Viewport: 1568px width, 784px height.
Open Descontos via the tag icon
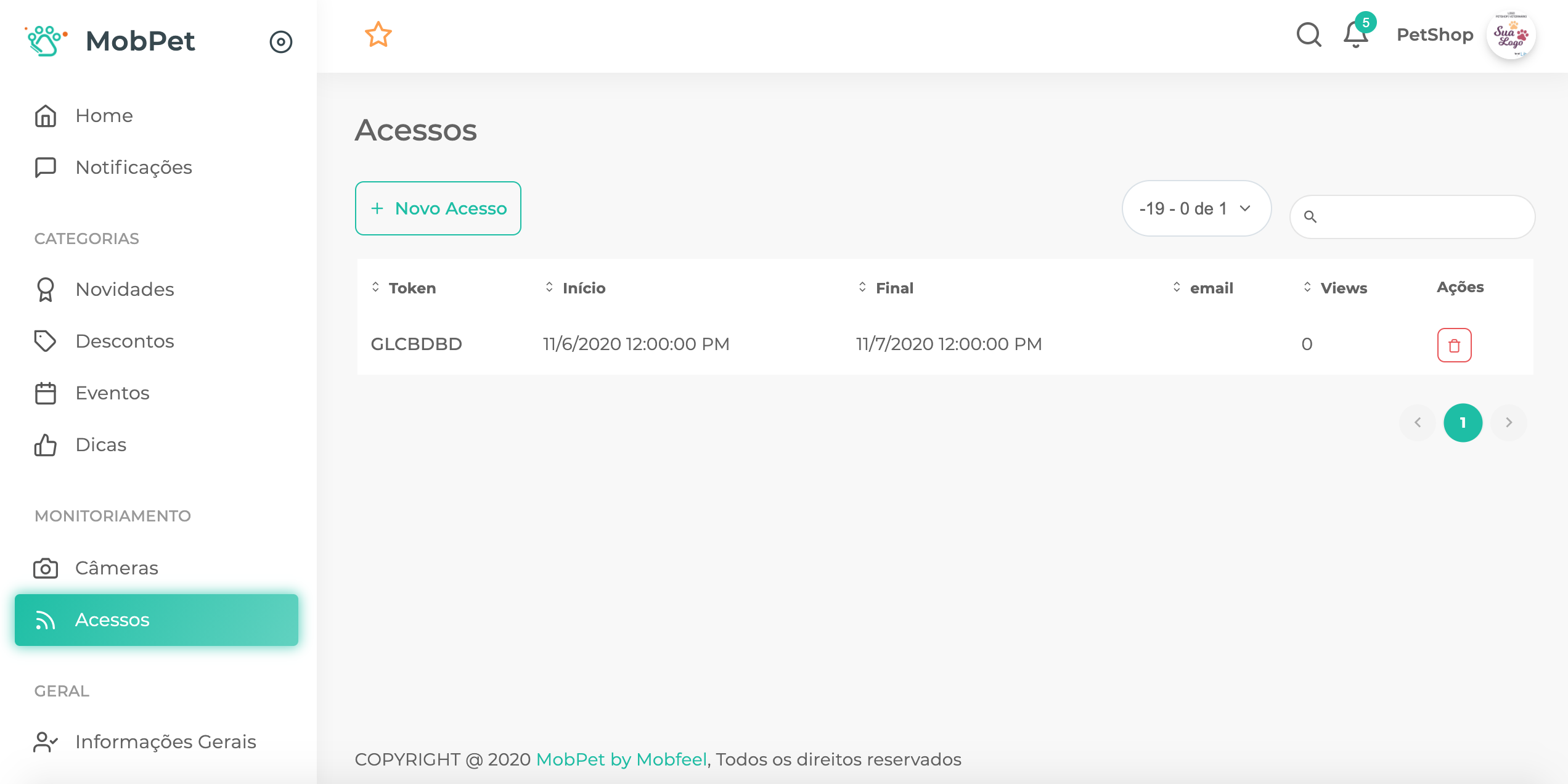pos(45,341)
